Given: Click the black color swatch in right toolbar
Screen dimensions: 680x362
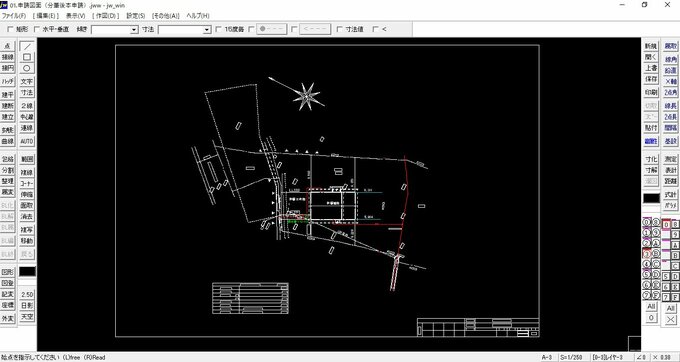Looking at the screenshot, I should tap(651, 199).
